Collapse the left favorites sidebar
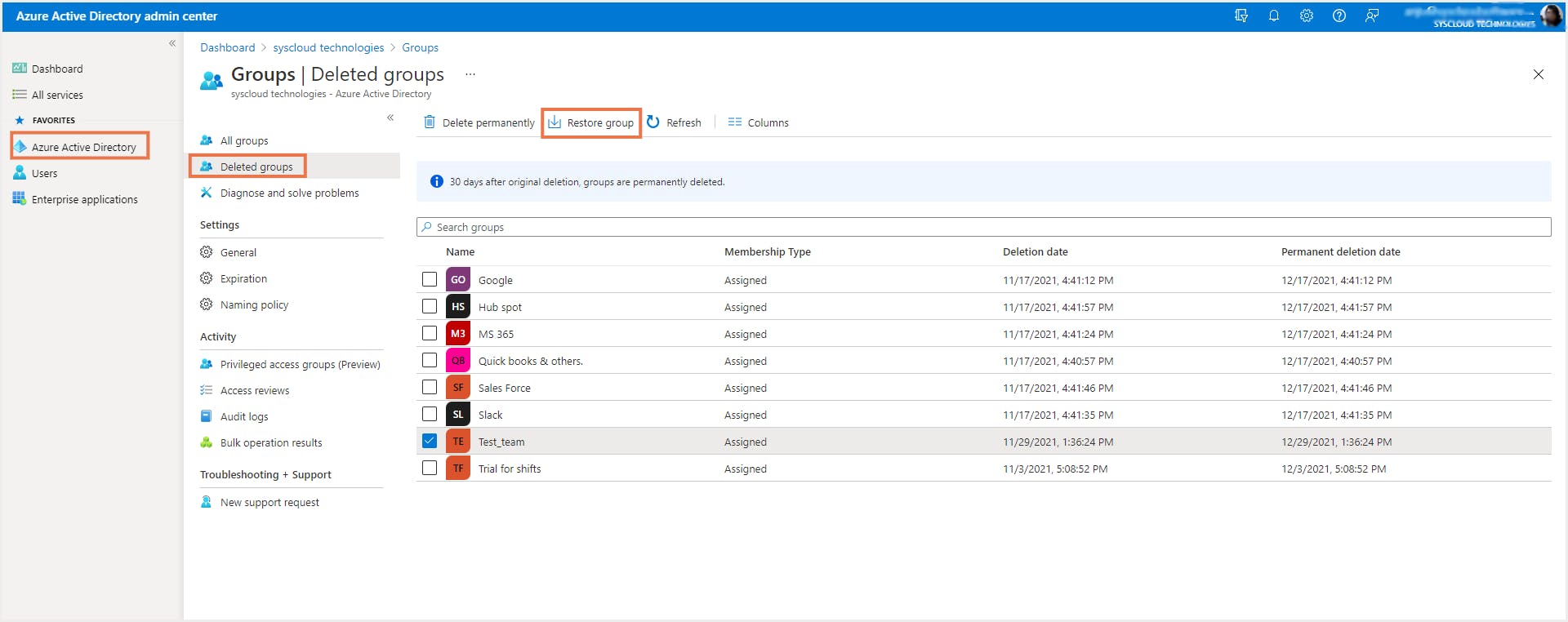 tap(172, 43)
